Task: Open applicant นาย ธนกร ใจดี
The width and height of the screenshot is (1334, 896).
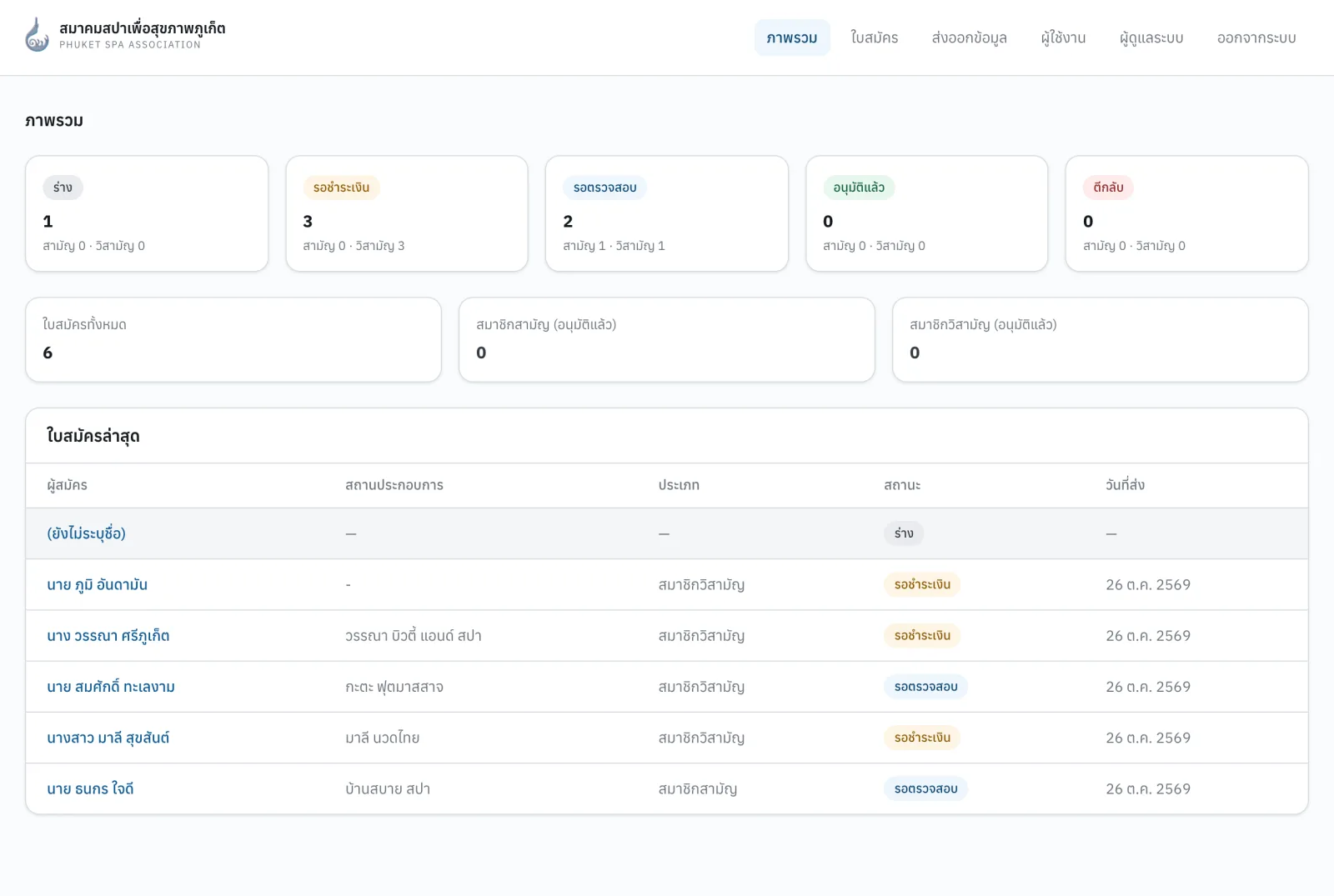Action: tap(90, 788)
